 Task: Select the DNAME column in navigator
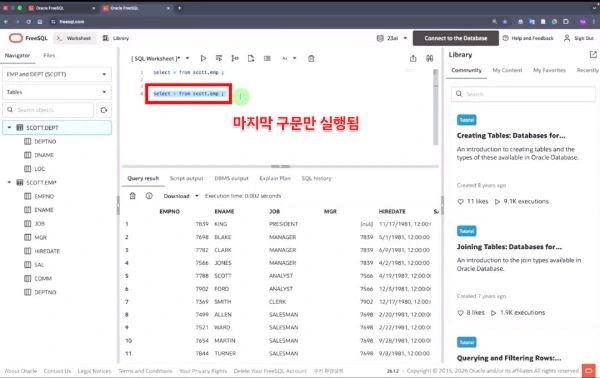pos(44,155)
